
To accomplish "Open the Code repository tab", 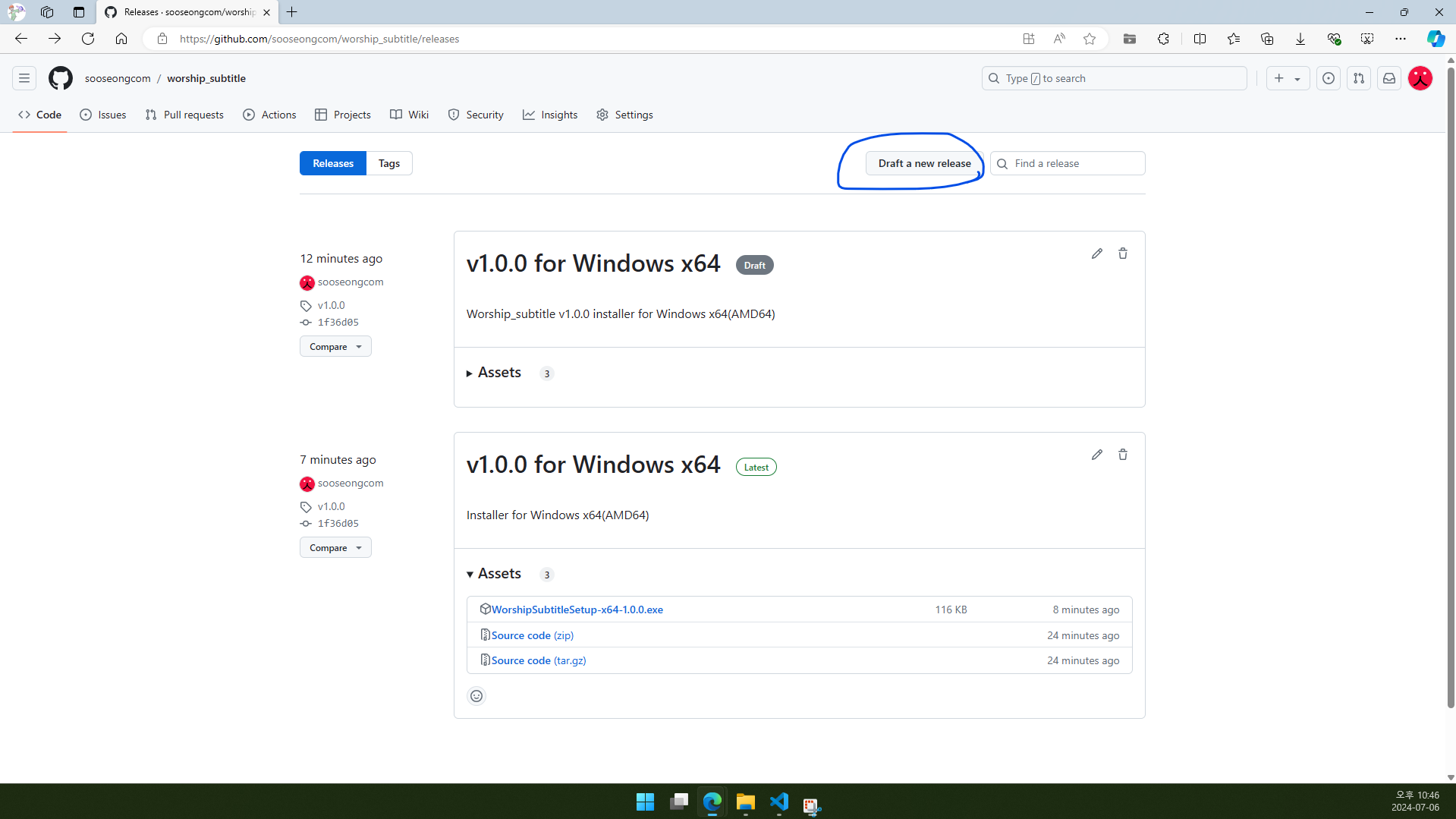I will 40,115.
